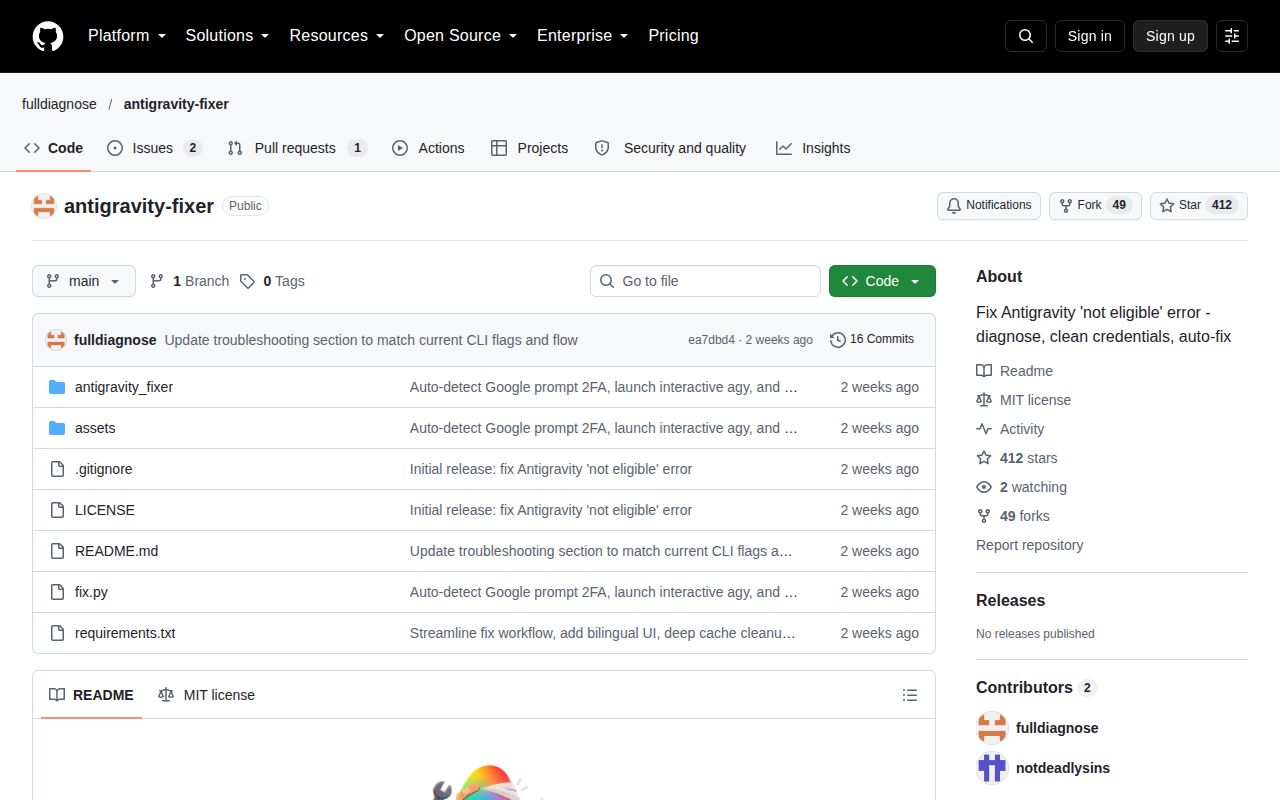Click the clock history icon beside 16 Commits
Viewport: 1280px width, 800px height.
click(838, 340)
